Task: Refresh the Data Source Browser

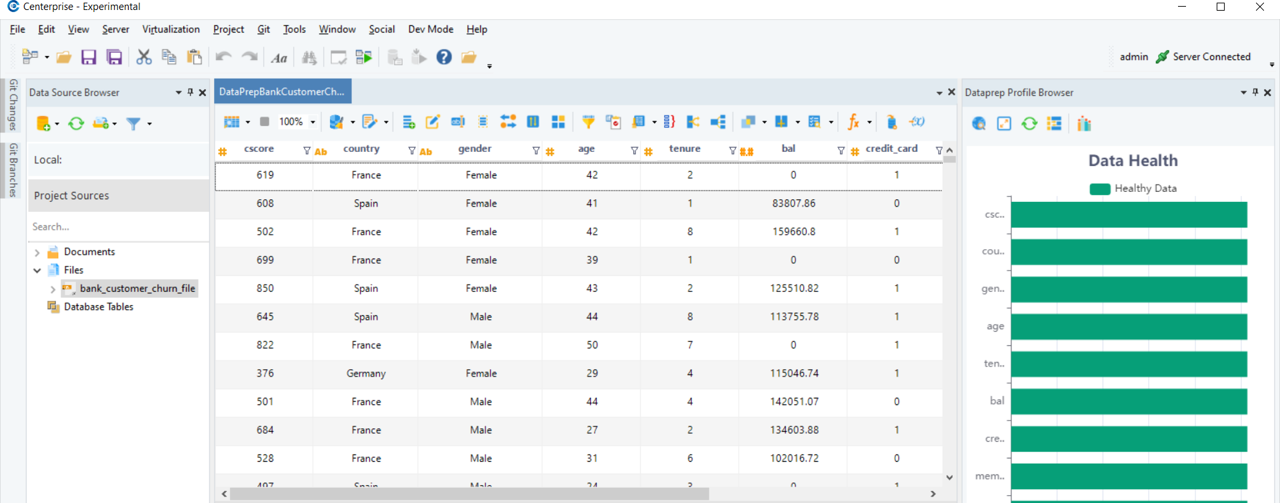Action: (75, 124)
